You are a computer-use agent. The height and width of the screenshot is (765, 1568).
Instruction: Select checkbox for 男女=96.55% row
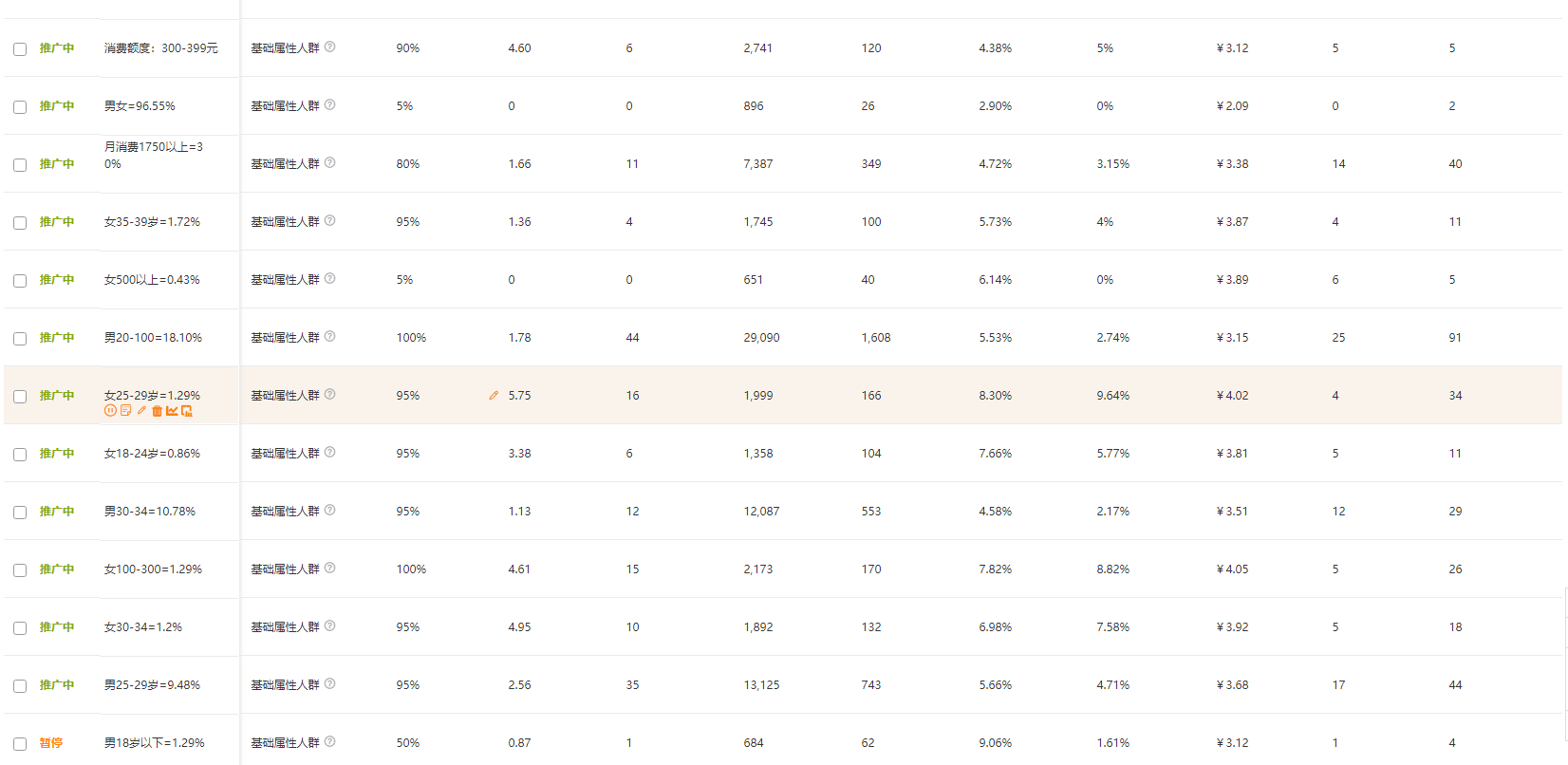(20, 107)
